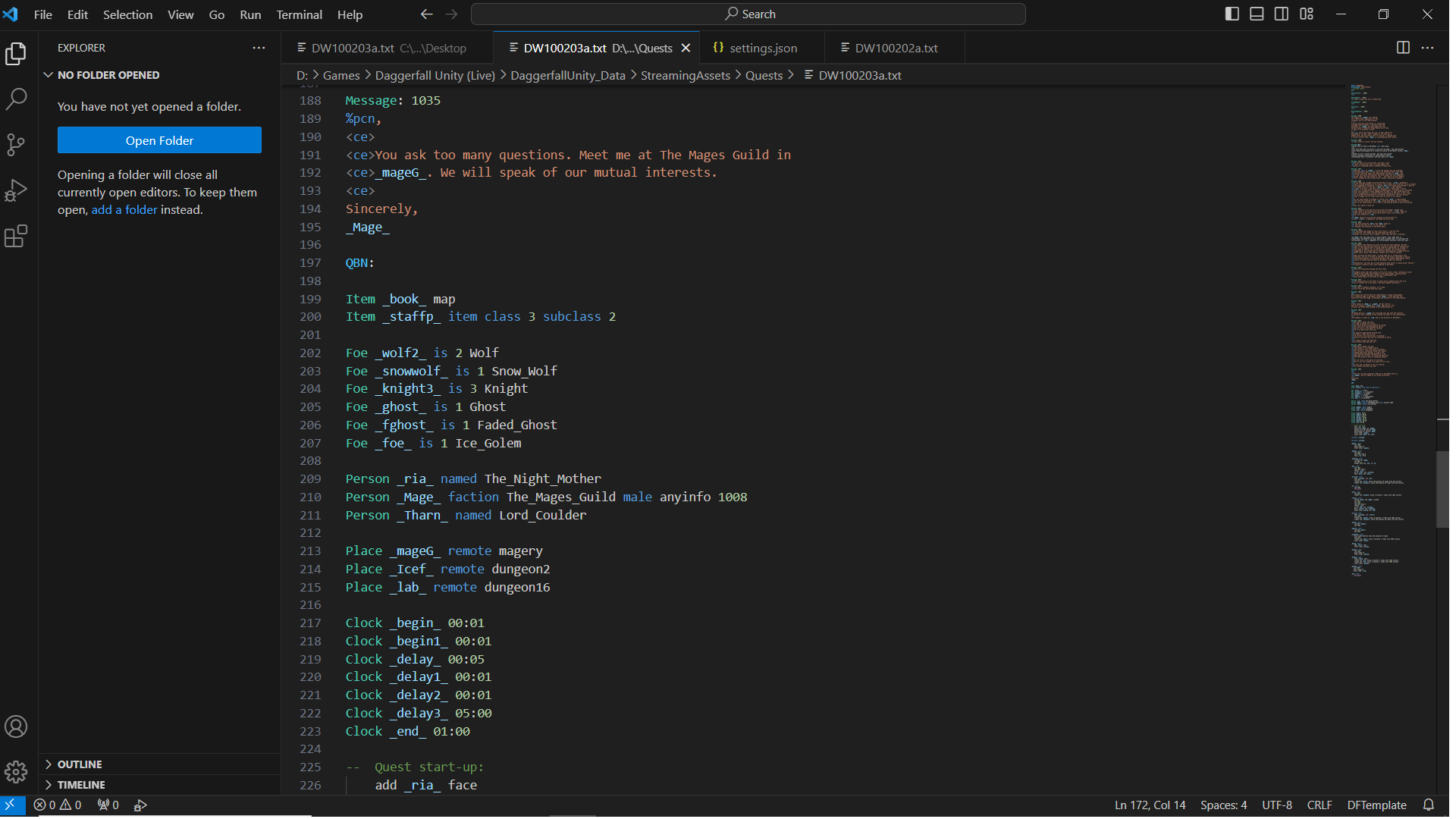Open the Customize Layout icon

[x=1307, y=14]
